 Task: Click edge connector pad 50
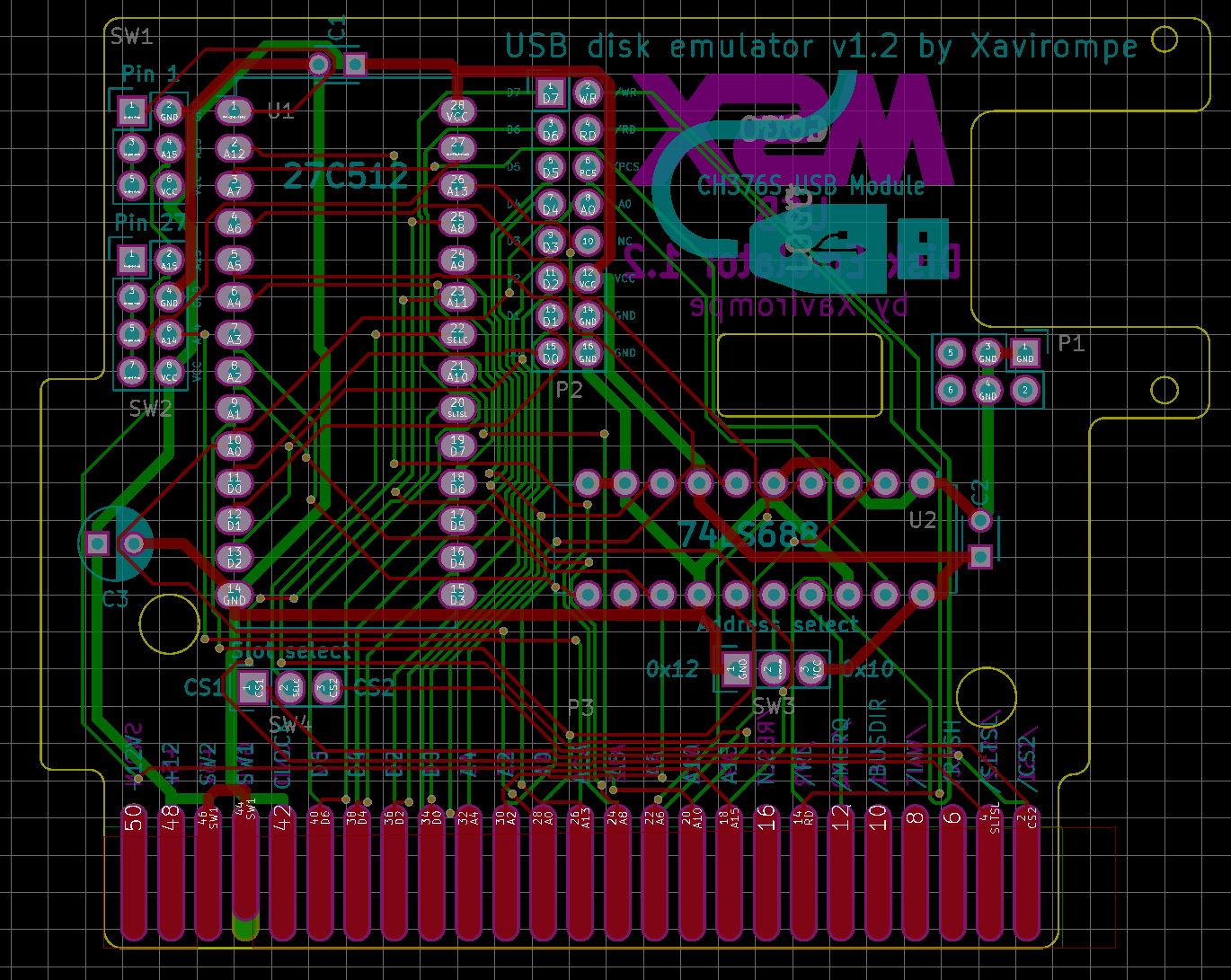tap(134, 871)
